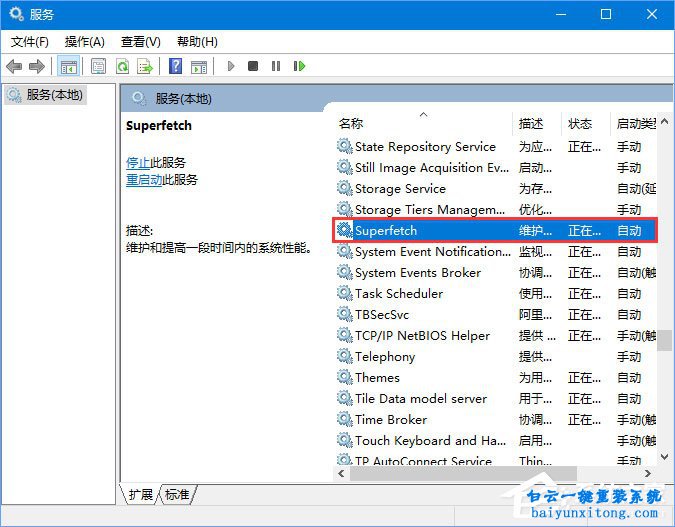Select the Task Scheduler service name
Screen dimensions: 675x527
tap(399, 294)
